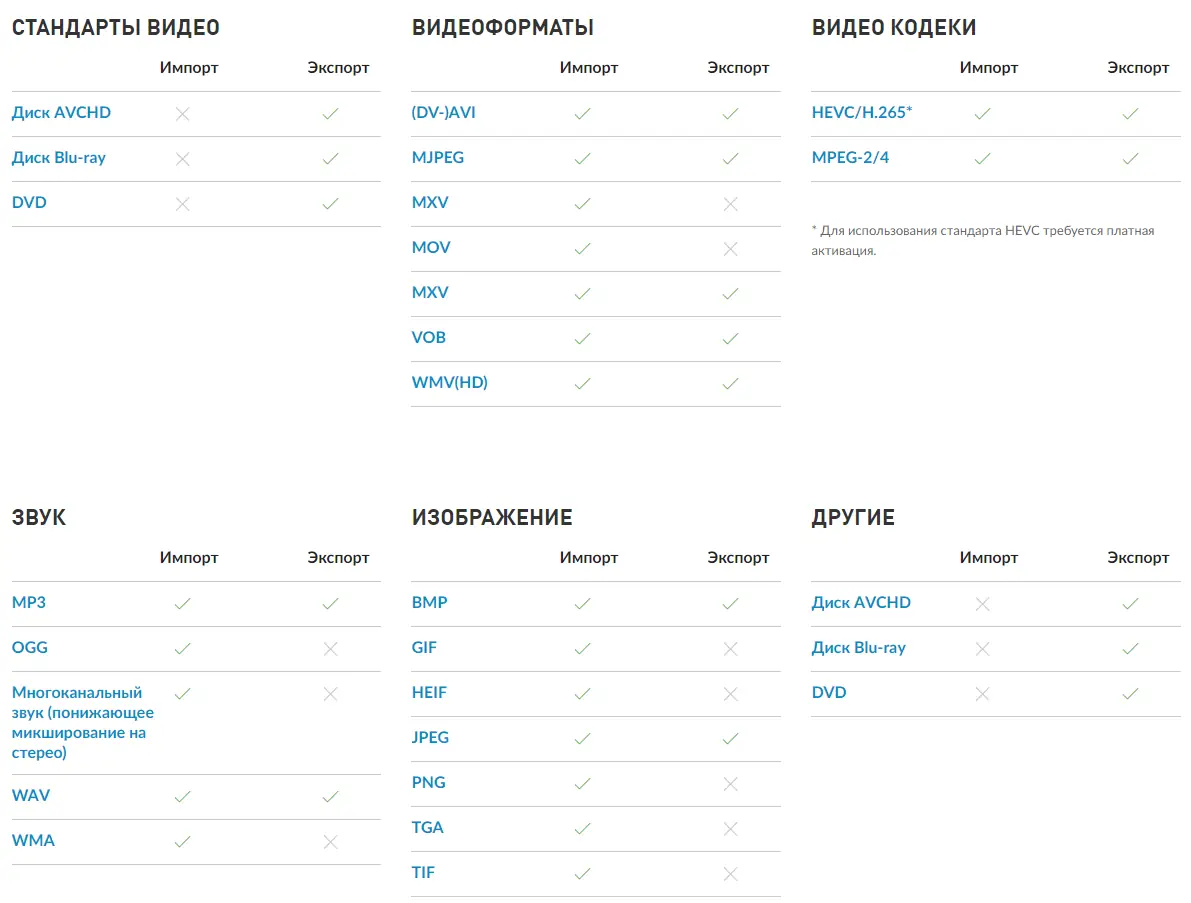The width and height of the screenshot is (1191, 903).
Task: Click the import checkmark for HEVC/H.265
Action: [982, 114]
